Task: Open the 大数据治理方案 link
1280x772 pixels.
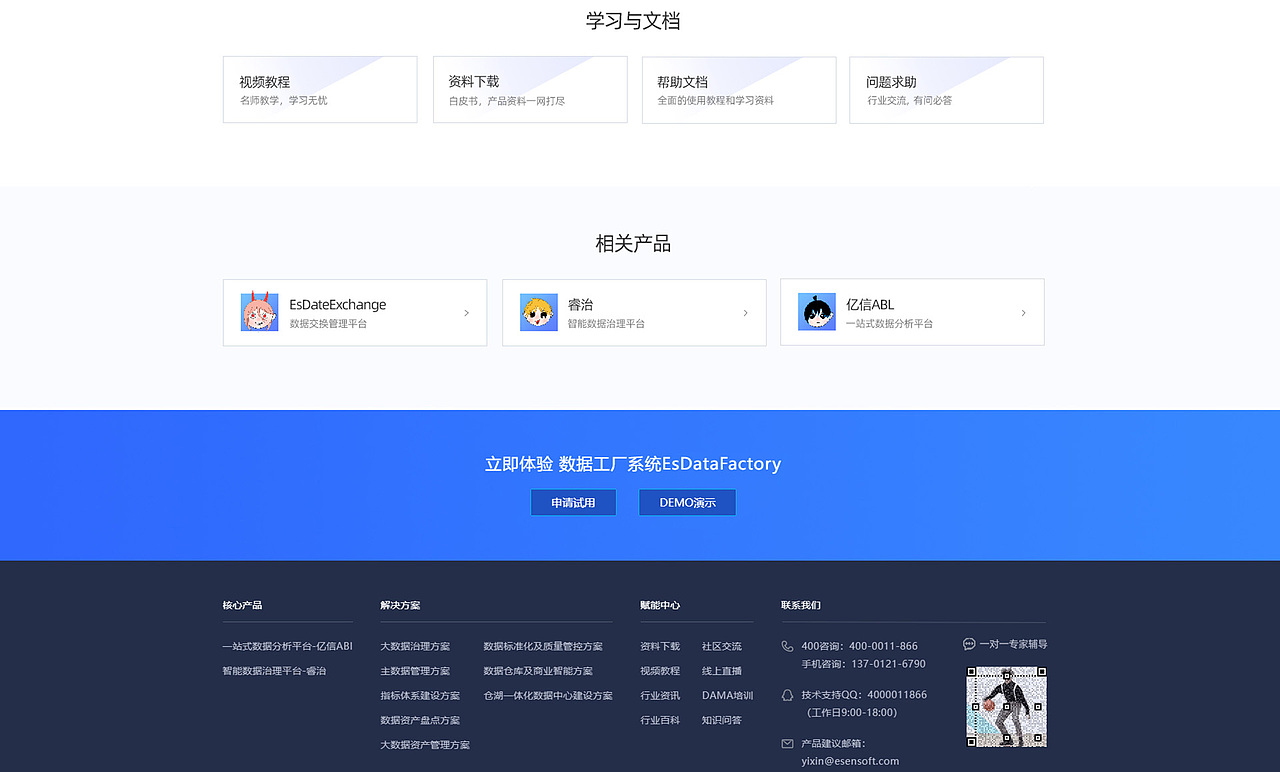Action: pyautogui.click(x=415, y=645)
